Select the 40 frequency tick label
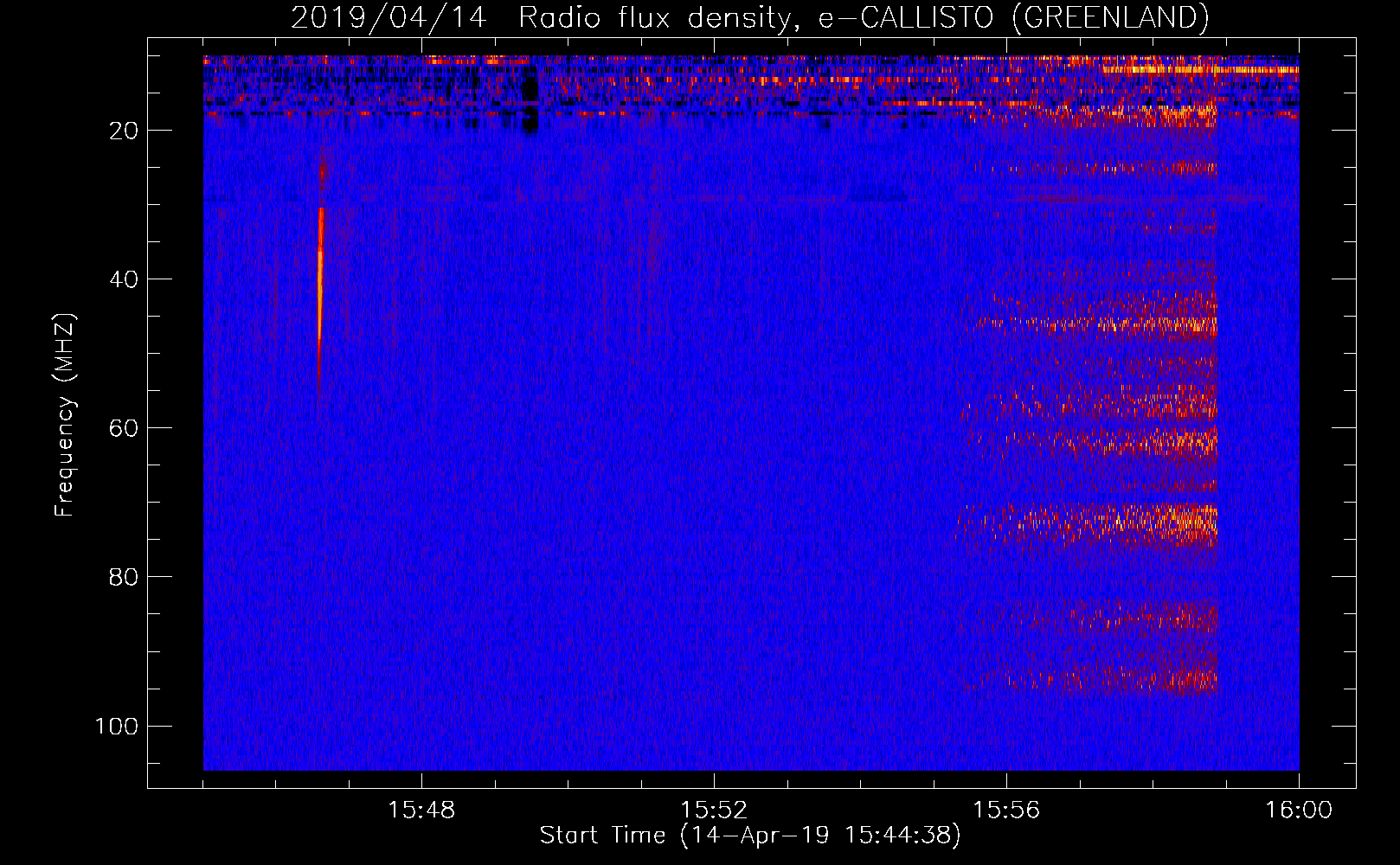Screen dimensions: 1400x865 click(124, 279)
